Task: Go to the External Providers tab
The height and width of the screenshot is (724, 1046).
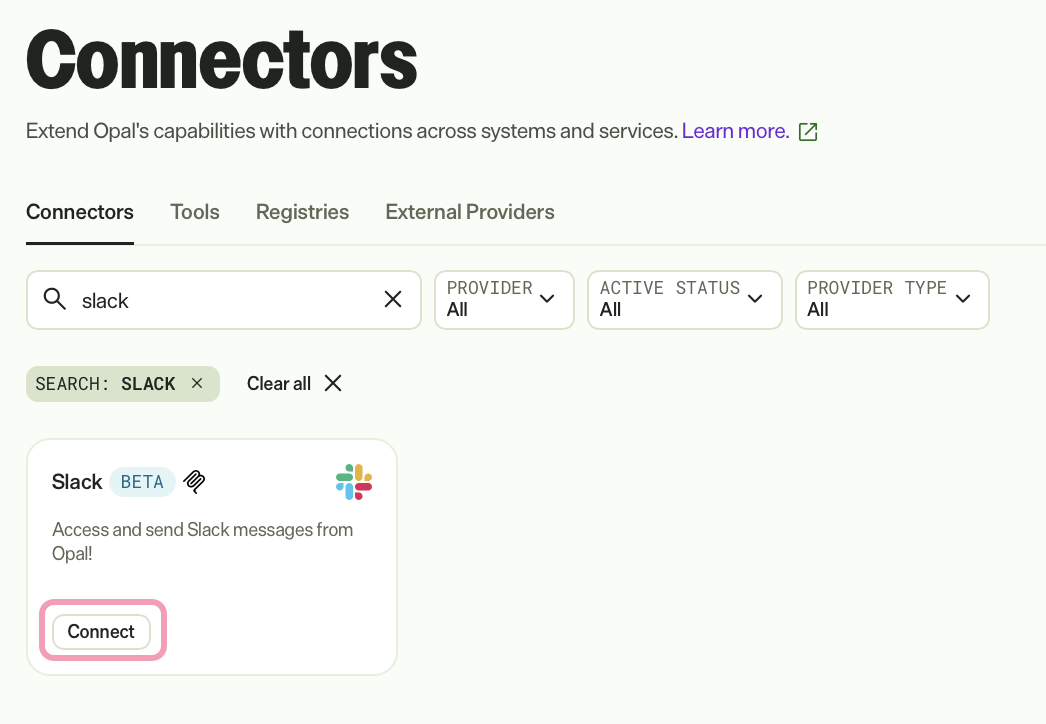Action: [470, 212]
